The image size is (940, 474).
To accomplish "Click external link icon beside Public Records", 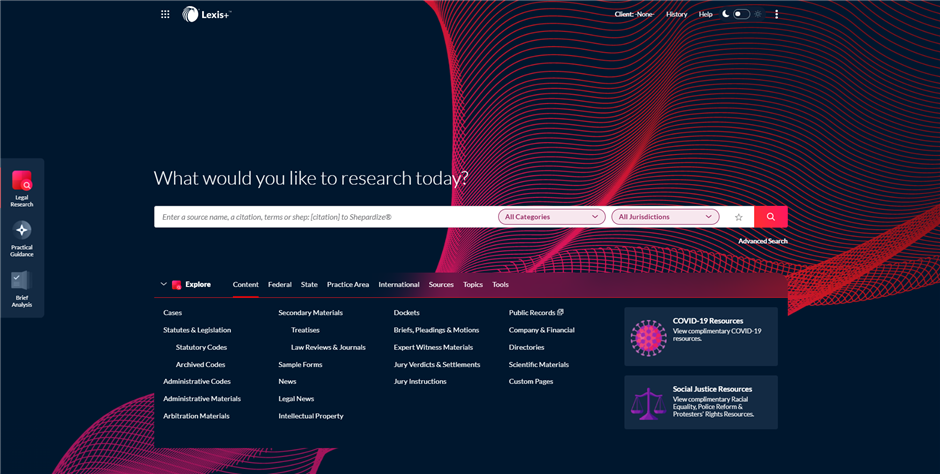I will coord(560,312).
